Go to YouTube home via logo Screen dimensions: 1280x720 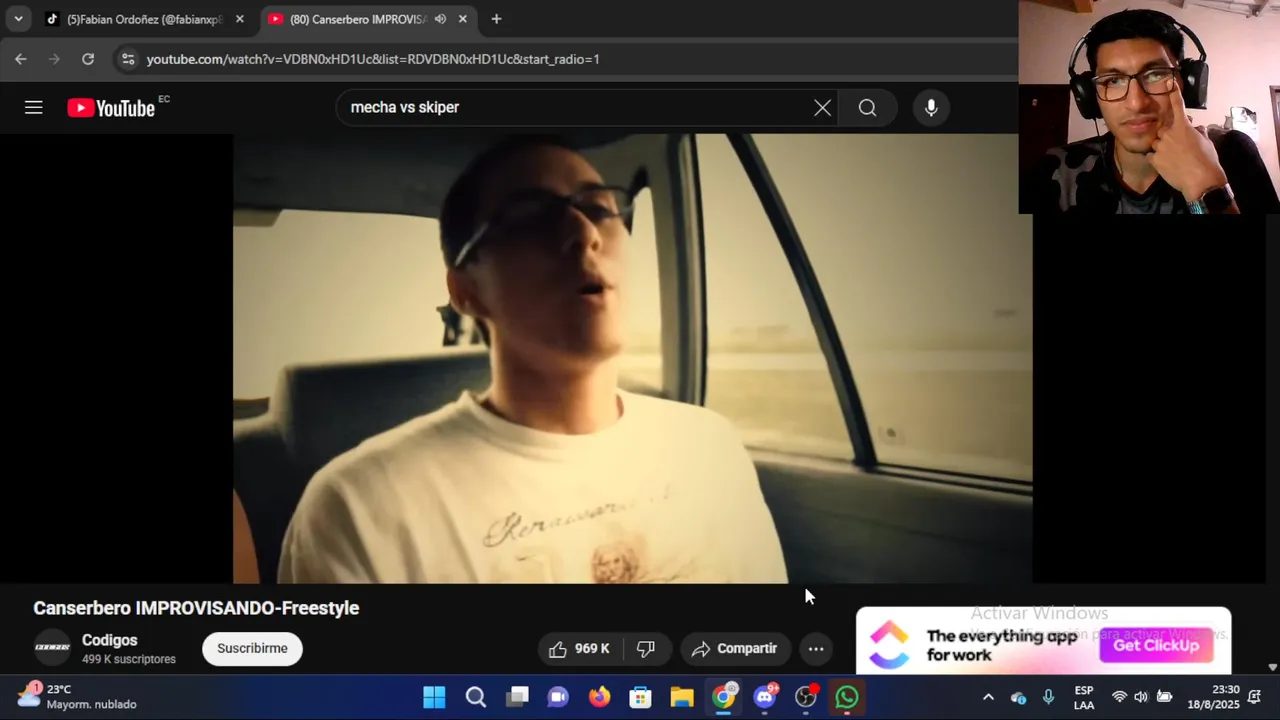tap(111, 108)
